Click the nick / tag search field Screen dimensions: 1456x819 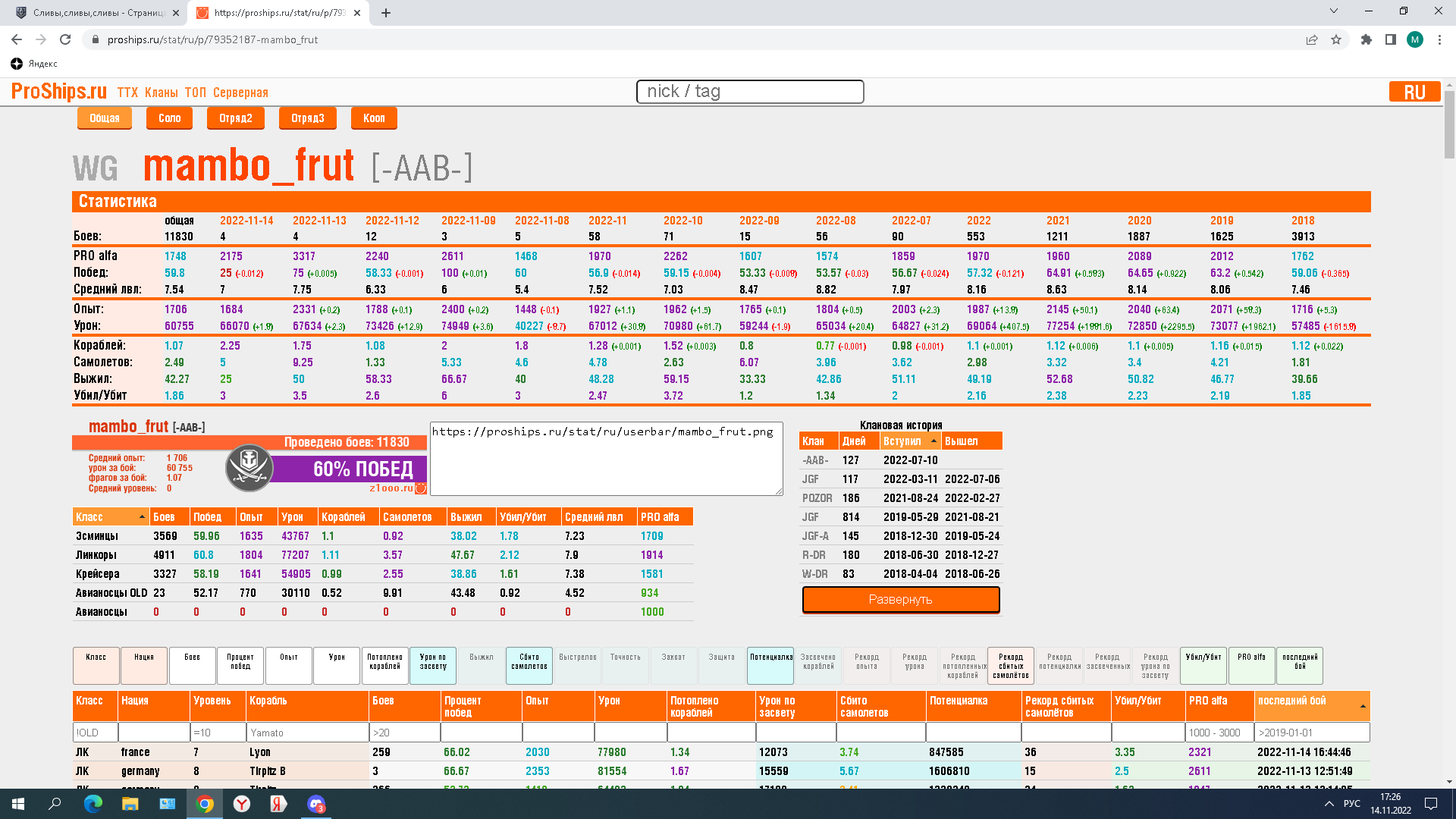(749, 92)
